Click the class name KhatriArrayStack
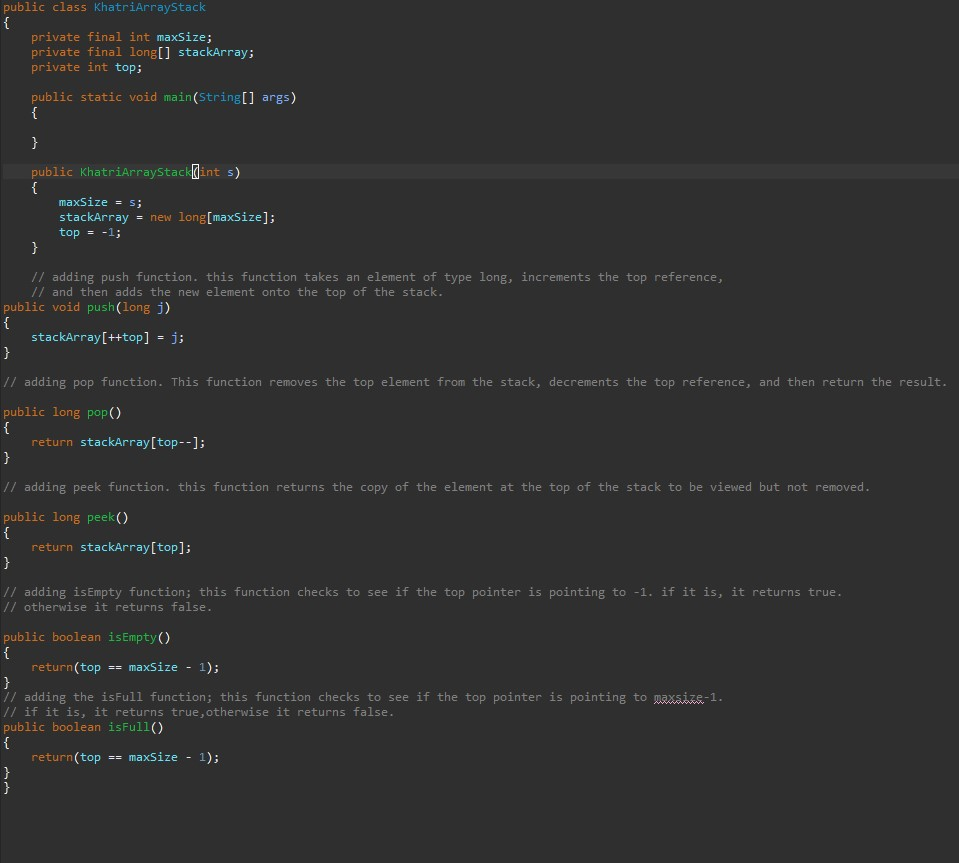 click(148, 7)
